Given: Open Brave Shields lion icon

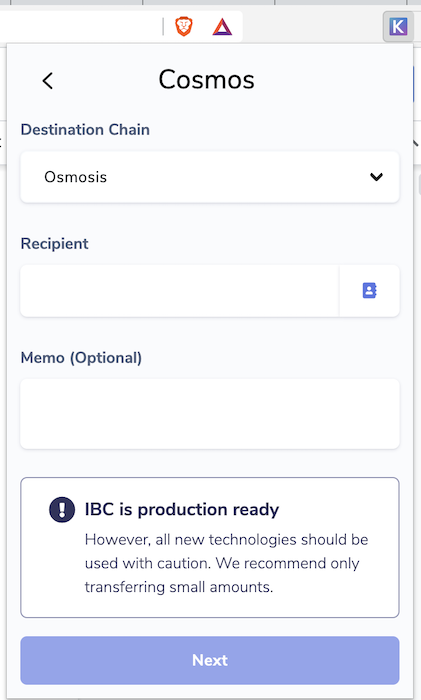Looking at the screenshot, I should [x=183, y=26].
